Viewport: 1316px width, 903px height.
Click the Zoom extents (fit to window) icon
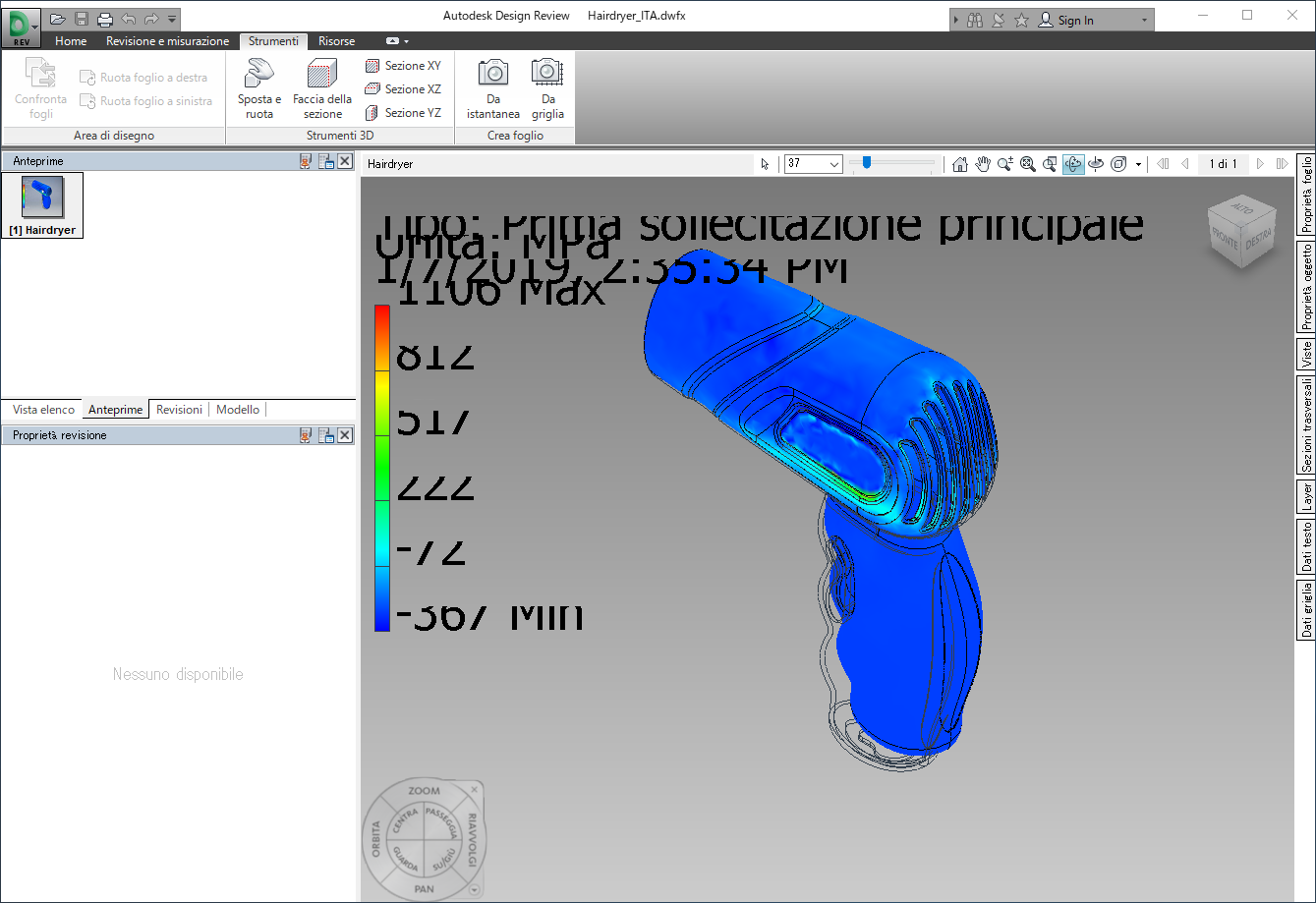point(1028,164)
